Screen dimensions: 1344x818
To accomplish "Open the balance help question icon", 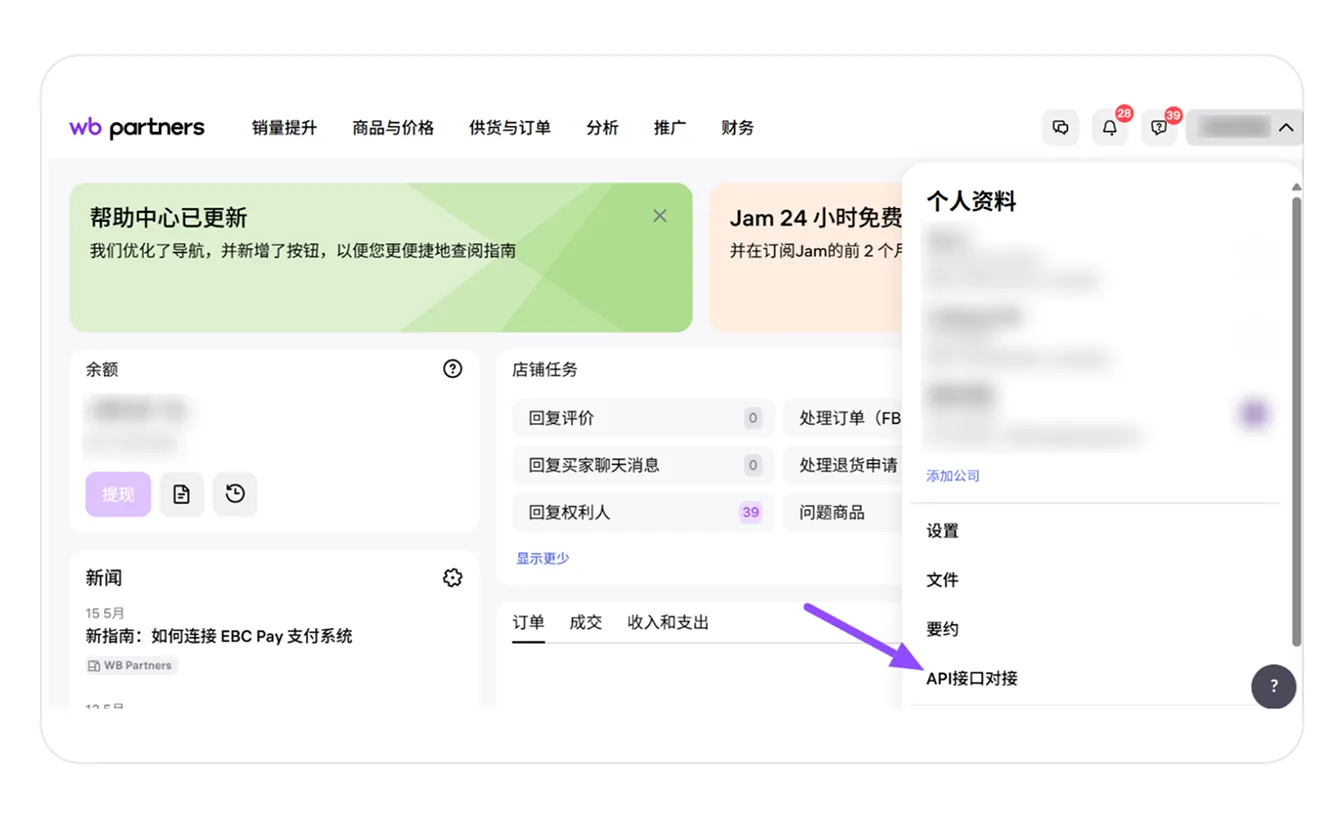I will click(x=453, y=369).
